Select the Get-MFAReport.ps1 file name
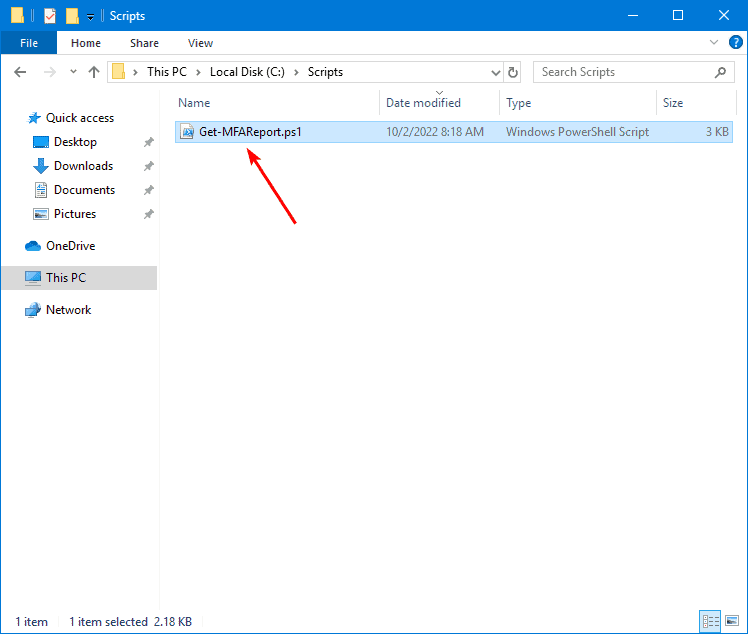 (x=250, y=132)
